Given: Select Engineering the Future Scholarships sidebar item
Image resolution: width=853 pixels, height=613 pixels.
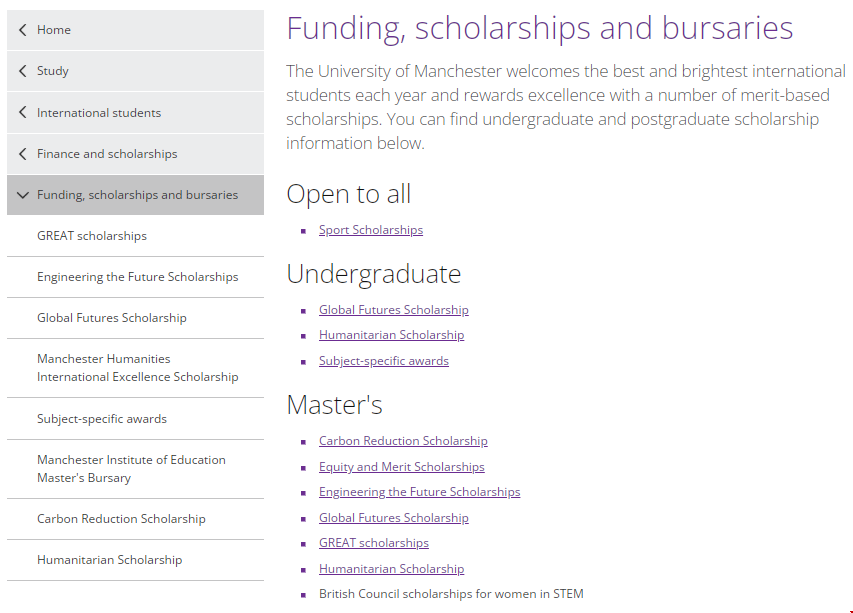Looking at the screenshot, I should click(137, 277).
